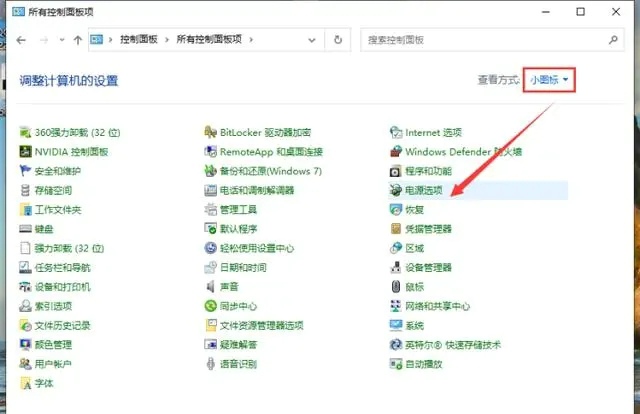Open the 声音 speaker icon
Screen dimensions: 640x414
(x=210, y=287)
